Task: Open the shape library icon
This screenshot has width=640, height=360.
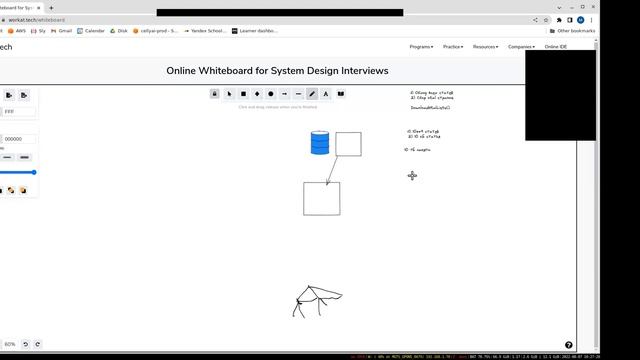Action: [x=341, y=94]
